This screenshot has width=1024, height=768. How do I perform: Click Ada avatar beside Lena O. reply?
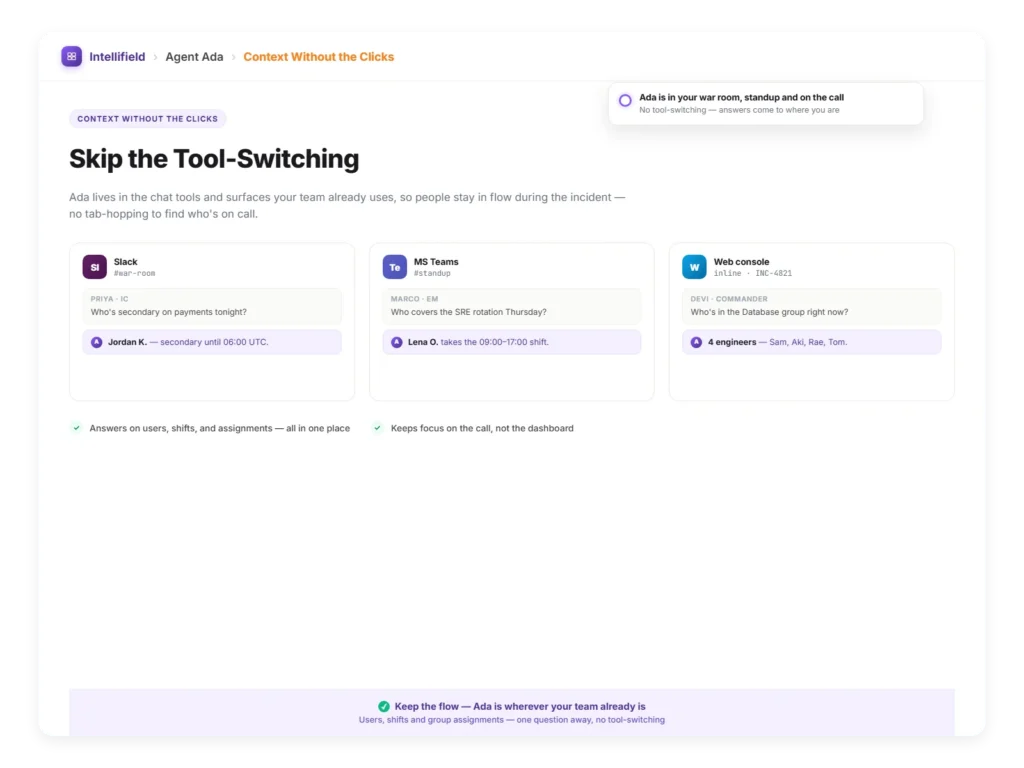click(x=396, y=342)
